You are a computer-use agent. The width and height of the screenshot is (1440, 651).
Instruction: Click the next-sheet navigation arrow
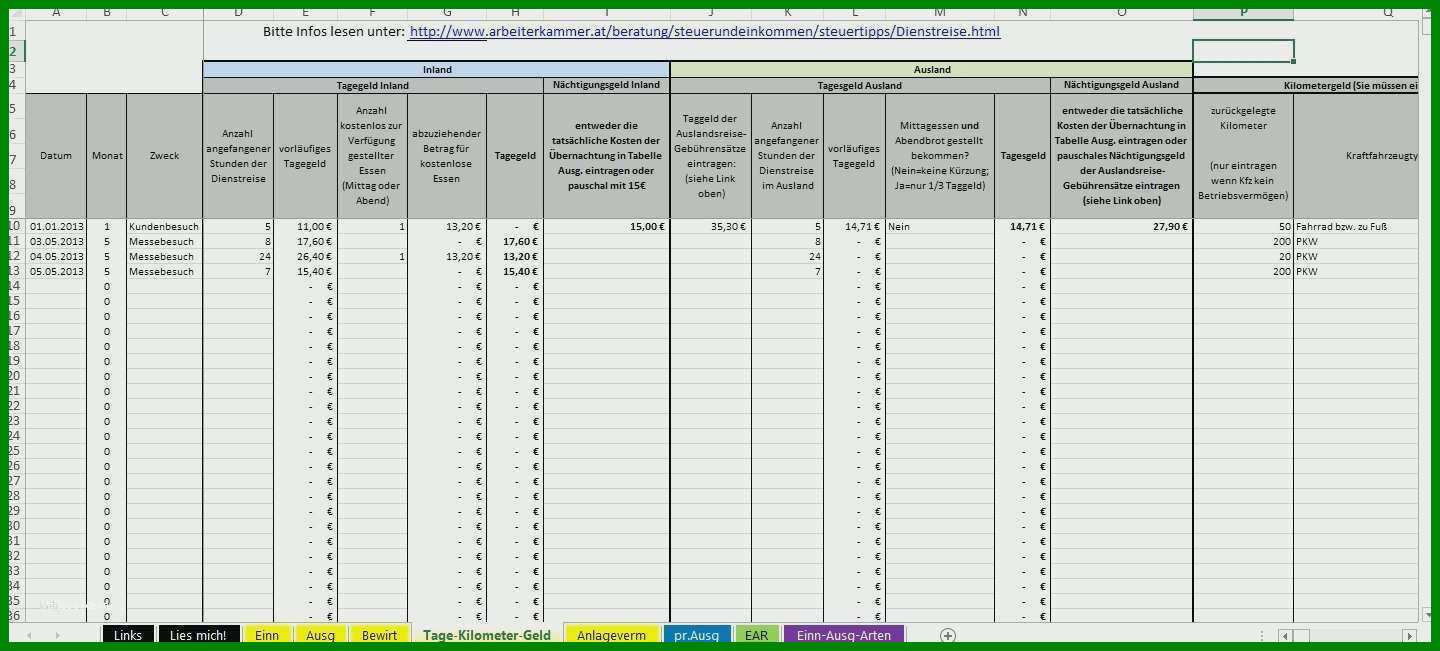[57, 635]
